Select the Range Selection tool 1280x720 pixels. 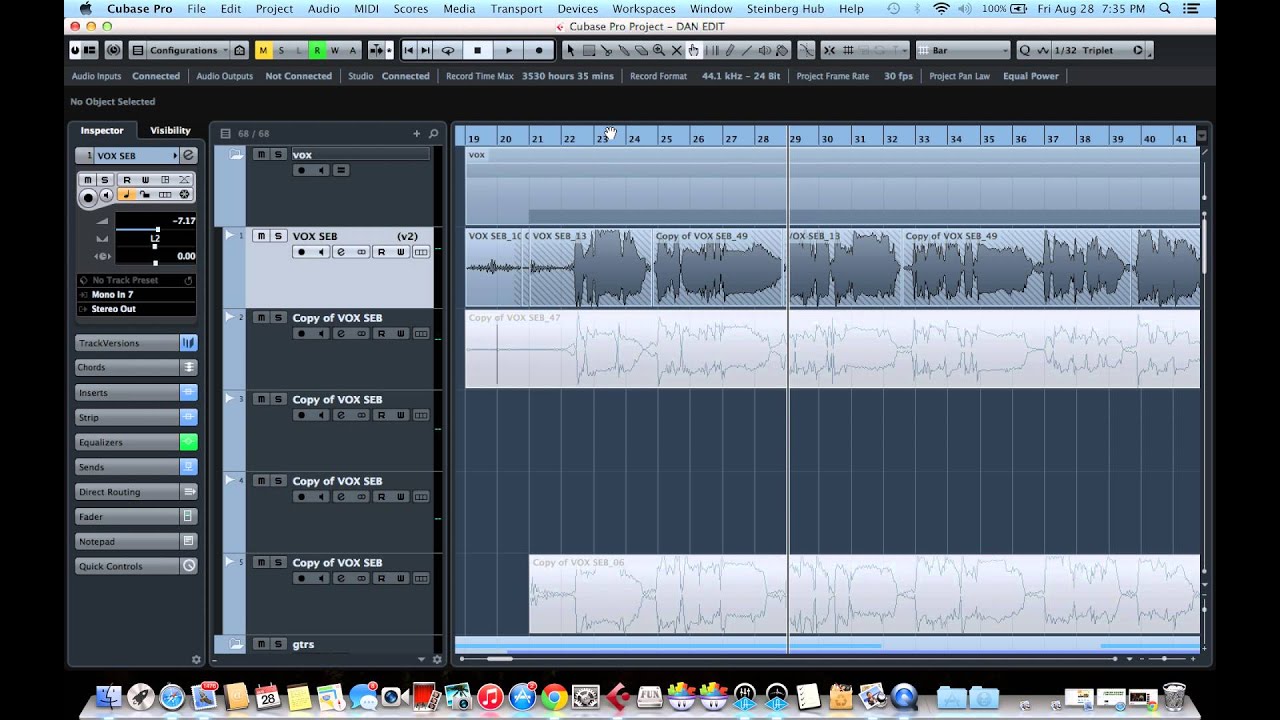click(588, 50)
